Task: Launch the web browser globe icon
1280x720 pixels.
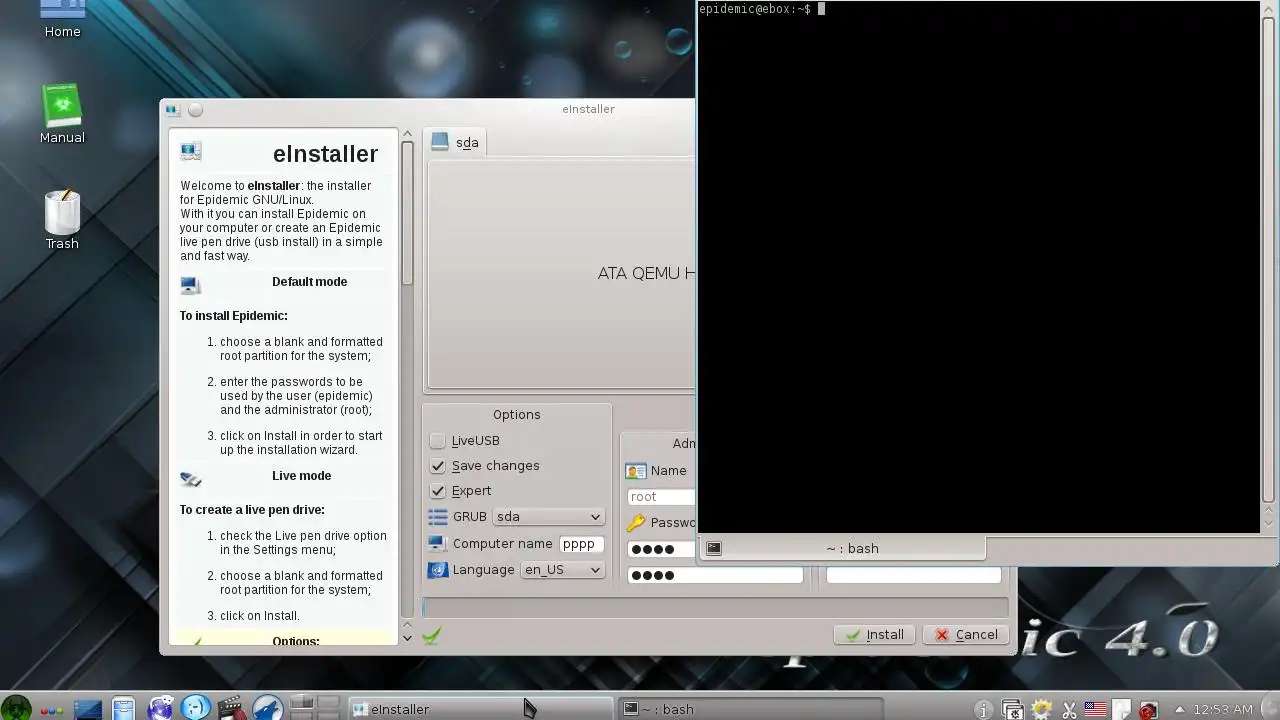Action: [x=160, y=709]
